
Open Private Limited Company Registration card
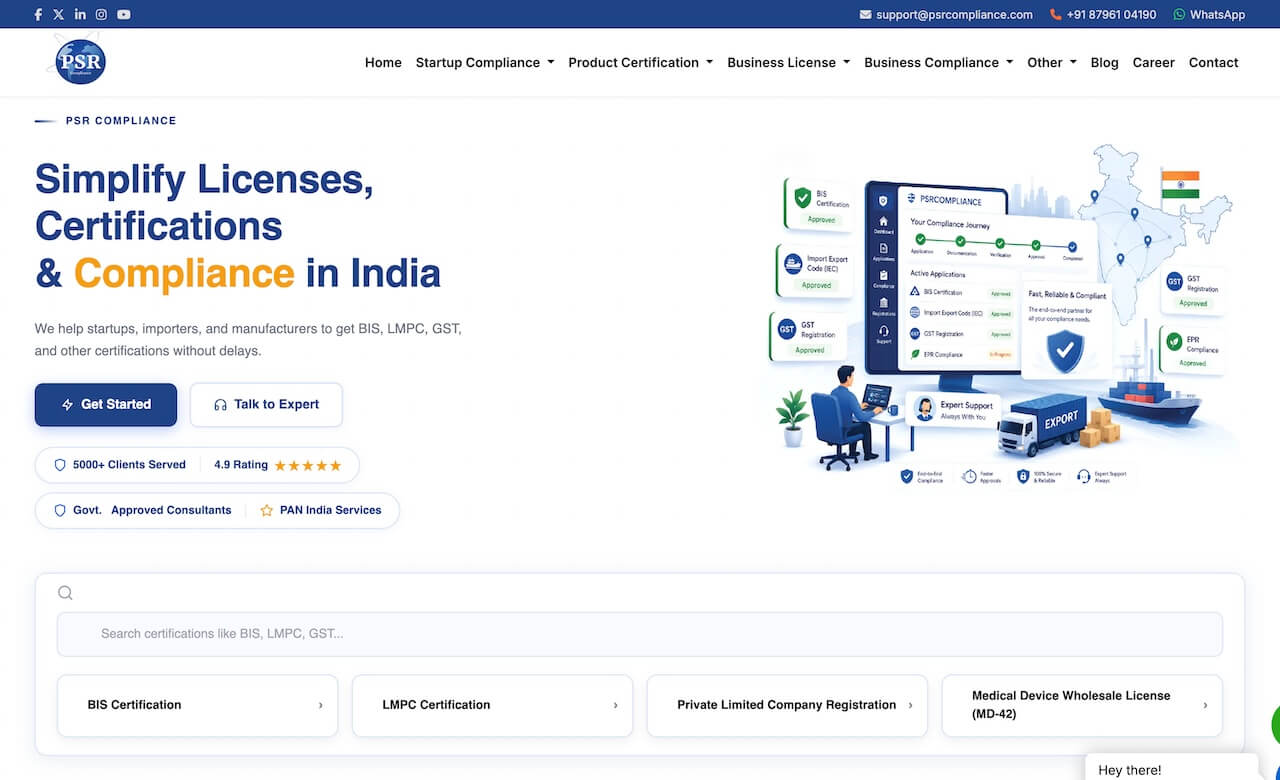click(x=787, y=705)
